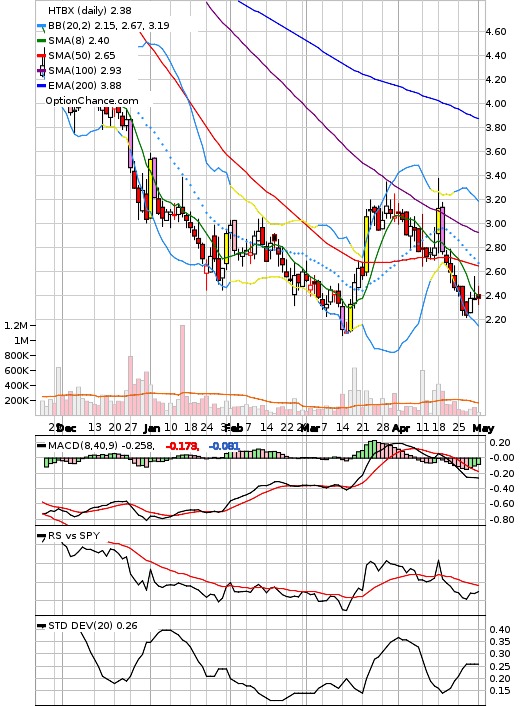The image size is (526, 706).
Task: Click the red SMA(50) legend color marker
Action: [42, 56]
